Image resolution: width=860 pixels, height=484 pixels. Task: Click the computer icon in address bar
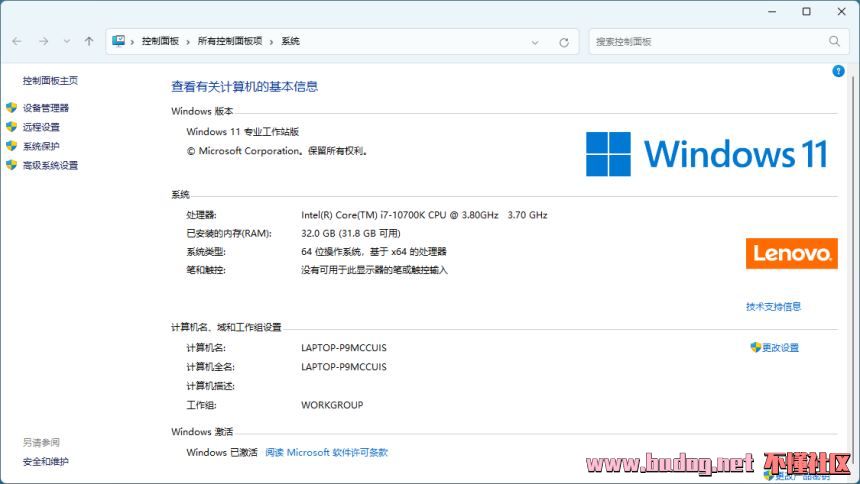118,41
